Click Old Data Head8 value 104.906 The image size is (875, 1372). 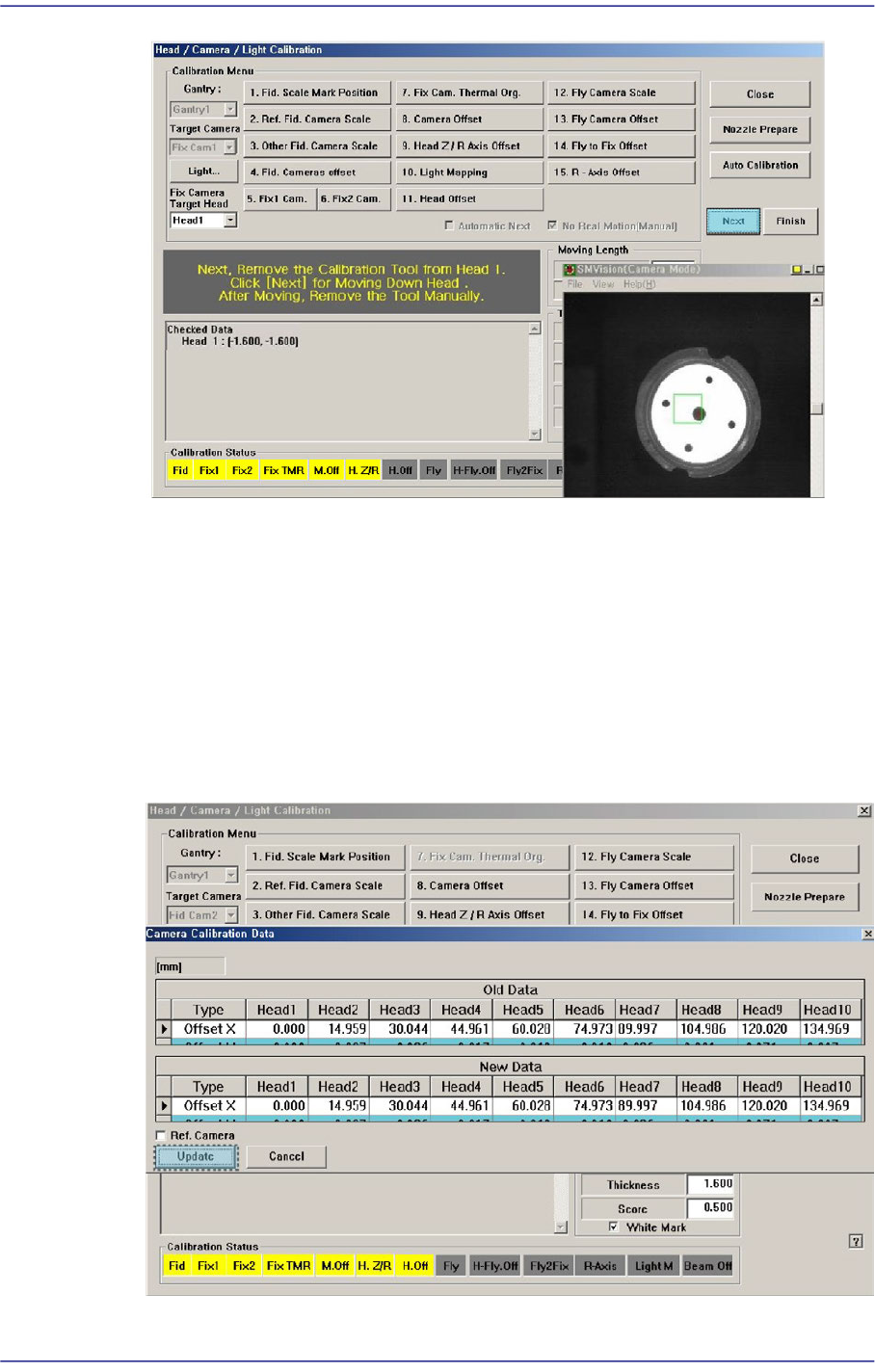708,1029
